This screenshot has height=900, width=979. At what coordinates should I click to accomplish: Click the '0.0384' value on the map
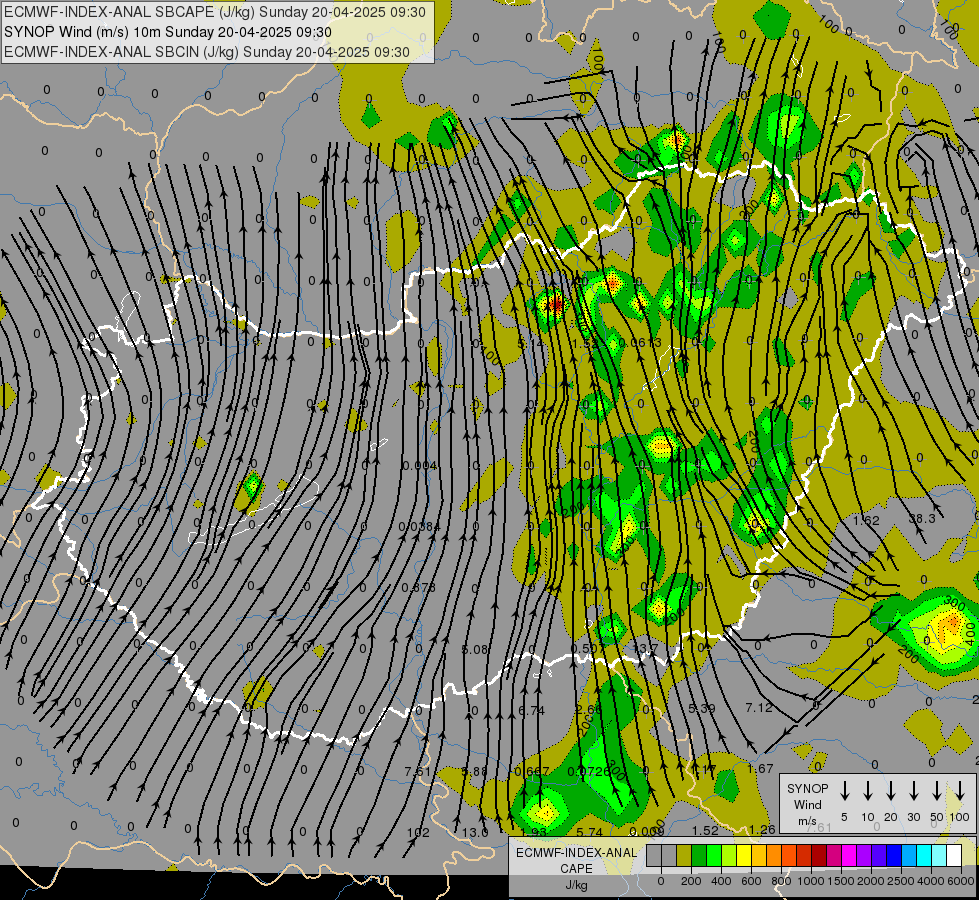click(x=419, y=527)
